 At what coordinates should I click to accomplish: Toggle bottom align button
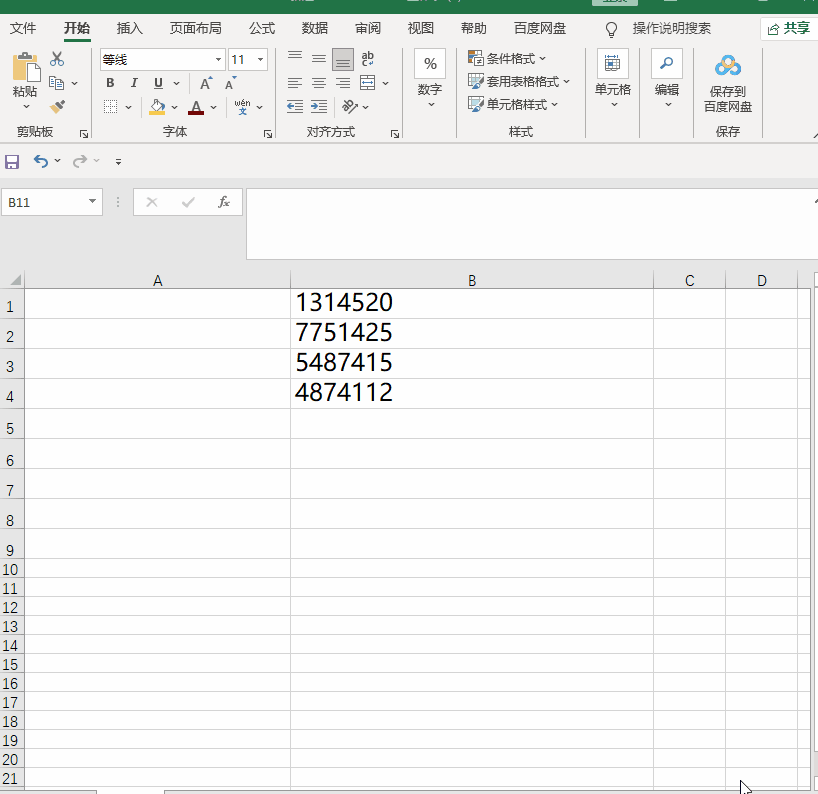[x=343, y=59]
